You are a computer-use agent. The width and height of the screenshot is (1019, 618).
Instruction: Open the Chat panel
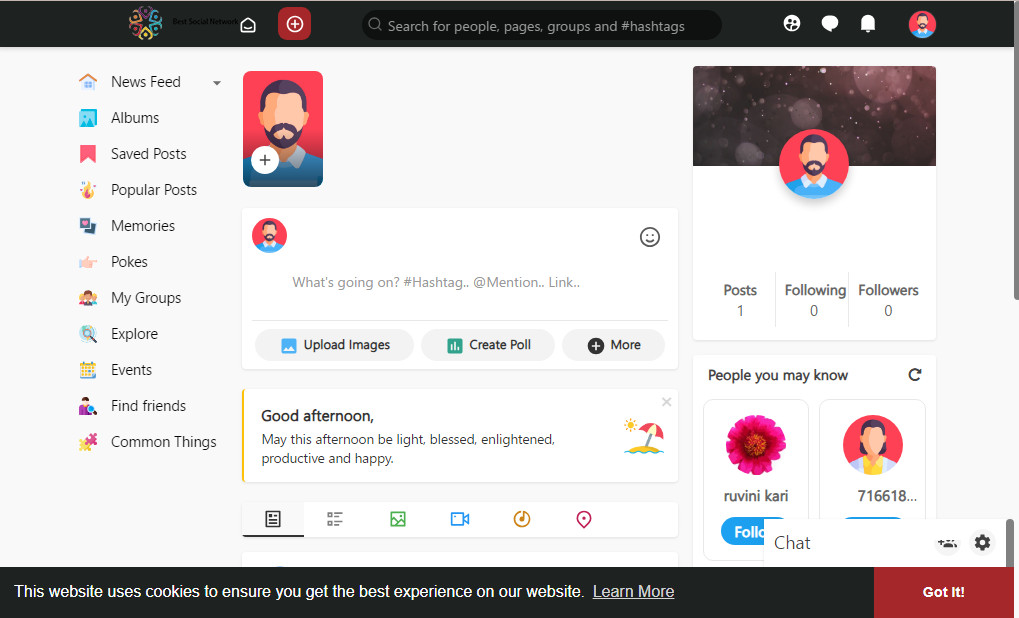(x=792, y=543)
